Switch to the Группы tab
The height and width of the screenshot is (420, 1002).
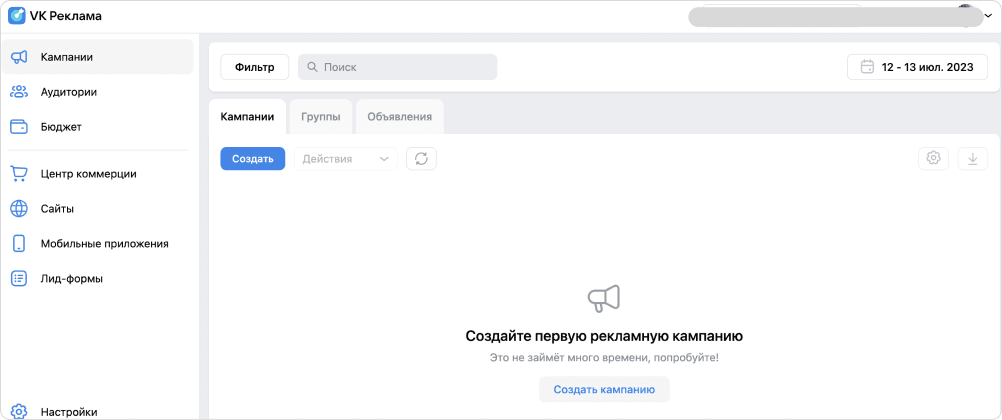pyautogui.click(x=320, y=117)
